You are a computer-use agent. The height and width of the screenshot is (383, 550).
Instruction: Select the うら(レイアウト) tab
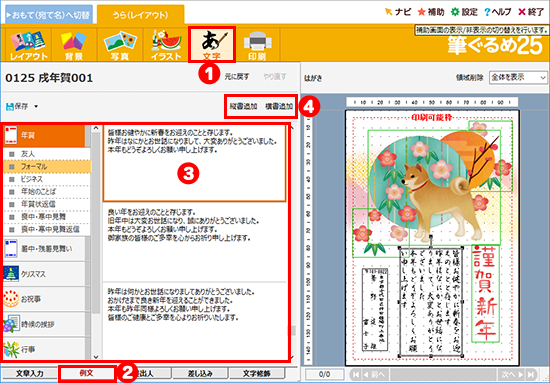coord(140,15)
